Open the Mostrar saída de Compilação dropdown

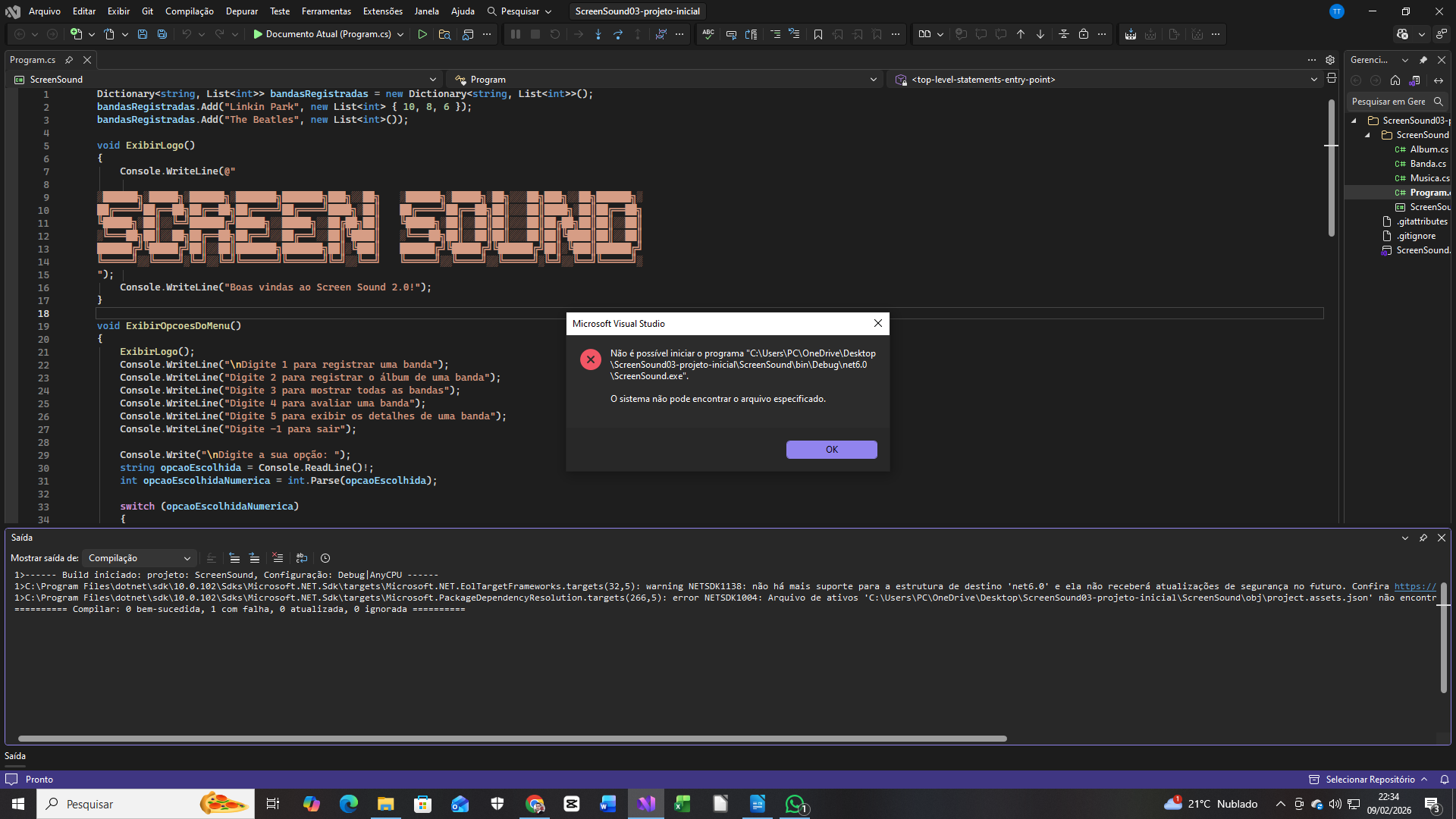coord(140,558)
